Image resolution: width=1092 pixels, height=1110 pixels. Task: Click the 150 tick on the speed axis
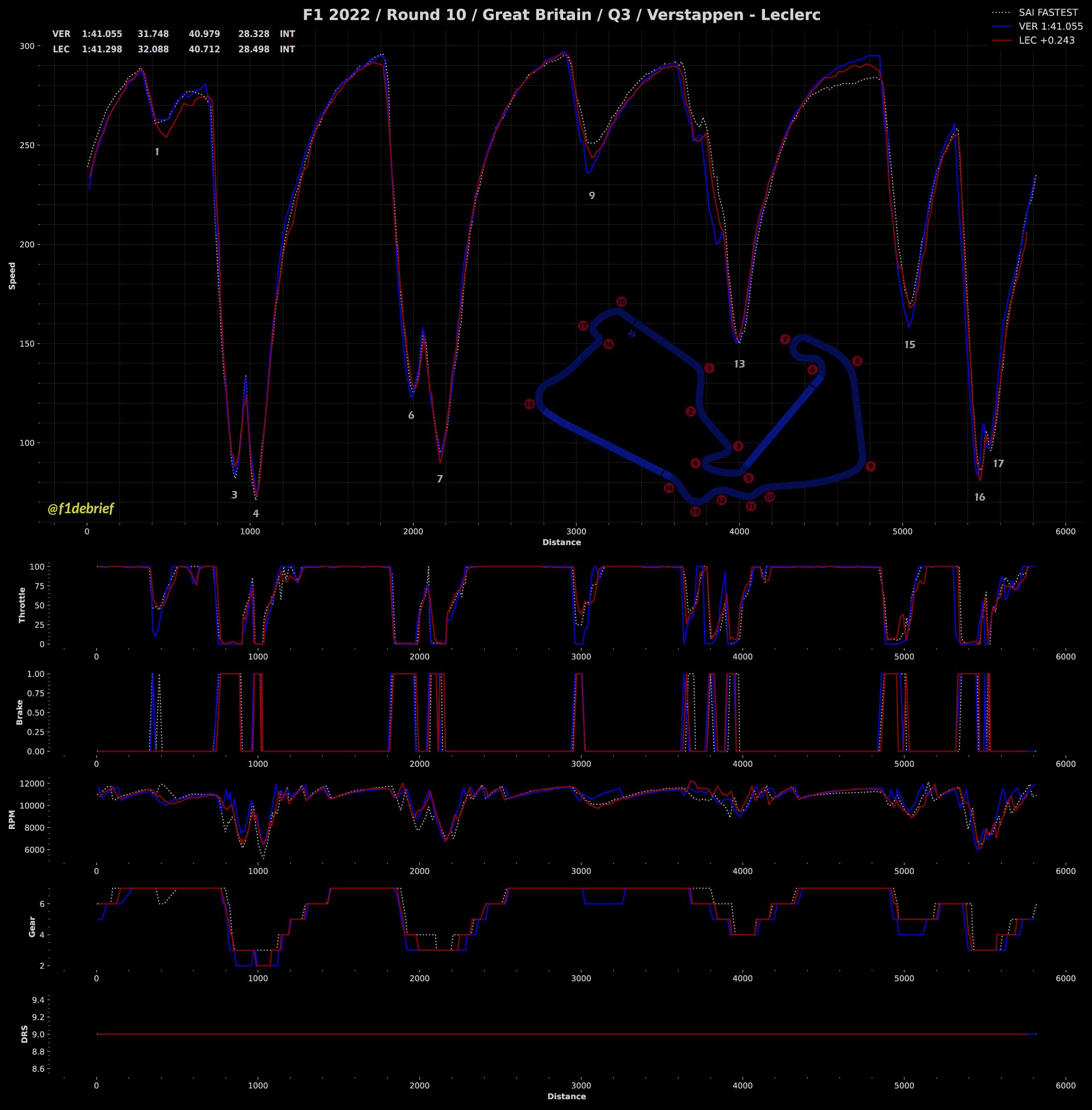27,344
